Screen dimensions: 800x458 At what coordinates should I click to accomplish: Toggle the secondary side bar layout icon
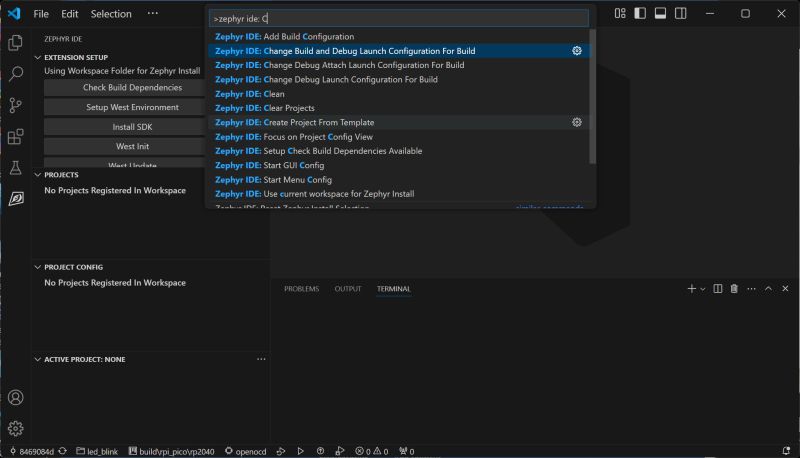coord(681,13)
